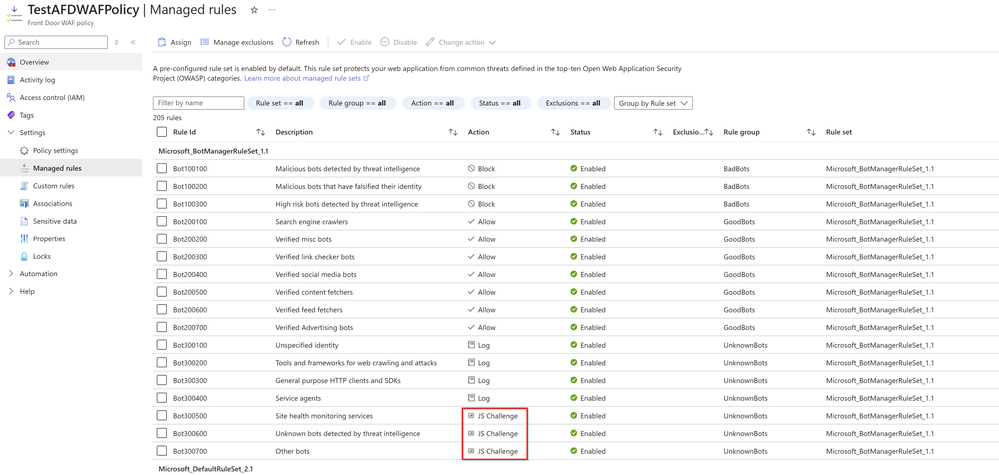The width and height of the screenshot is (999, 475).
Task: Check the Bot200400 rule checkbox
Action: tap(162, 274)
